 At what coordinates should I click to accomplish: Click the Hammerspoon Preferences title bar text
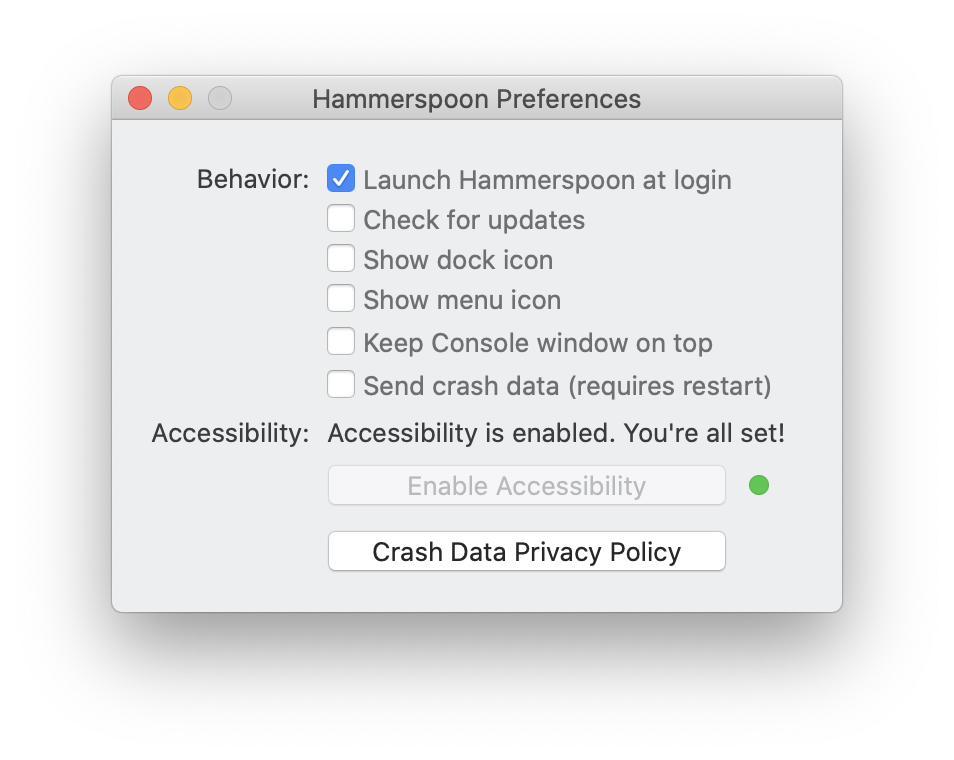pyautogui.click(x=476, y=99)
